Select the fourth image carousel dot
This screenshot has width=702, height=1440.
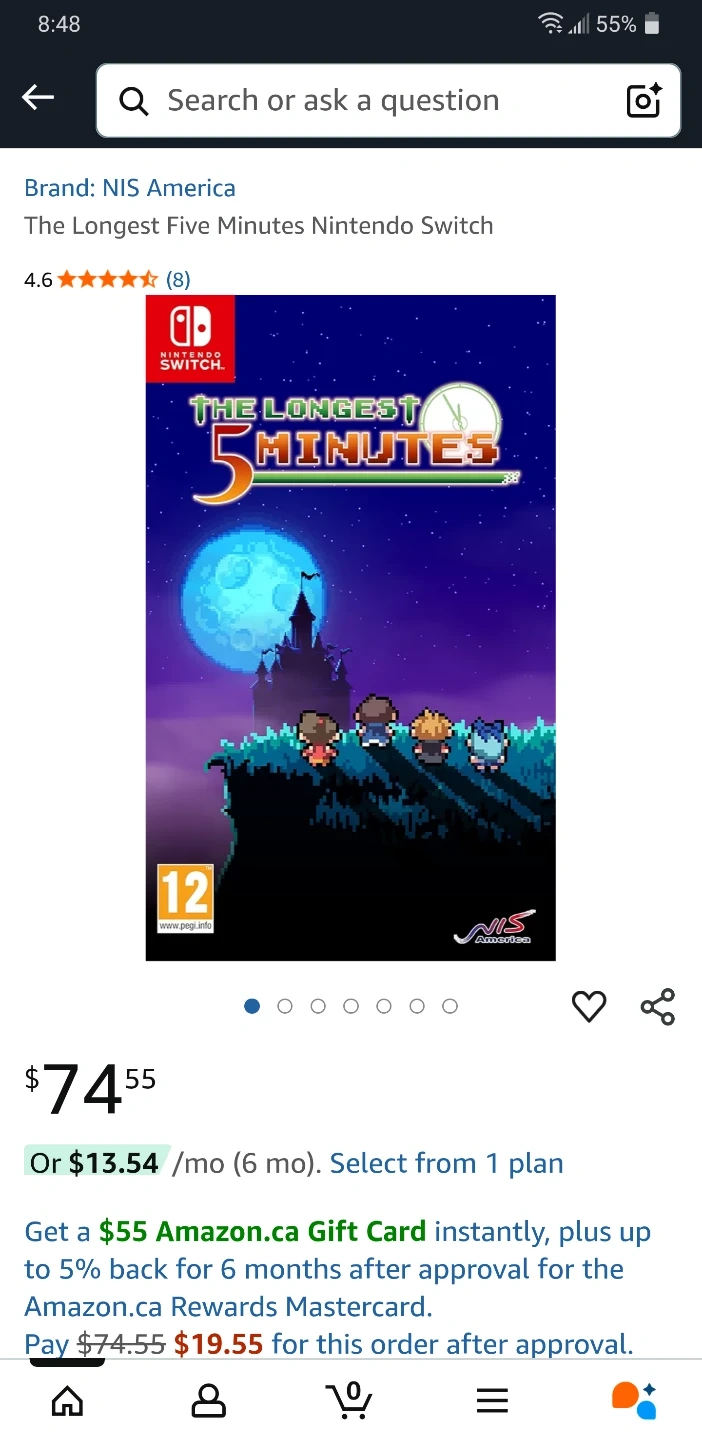click(351, 1006)
